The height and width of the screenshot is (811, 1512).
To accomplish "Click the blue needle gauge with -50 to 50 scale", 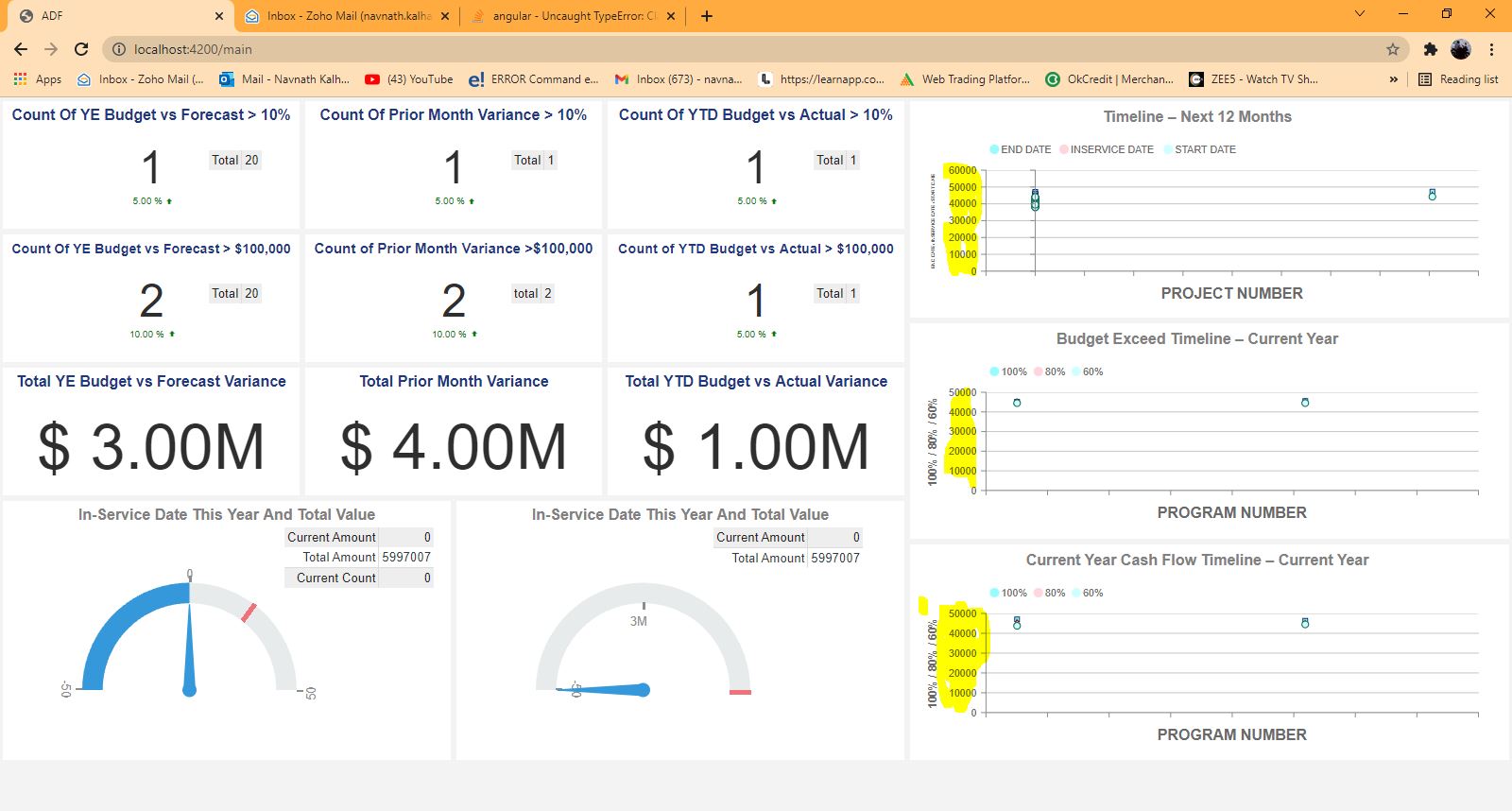I will [189, 635].
